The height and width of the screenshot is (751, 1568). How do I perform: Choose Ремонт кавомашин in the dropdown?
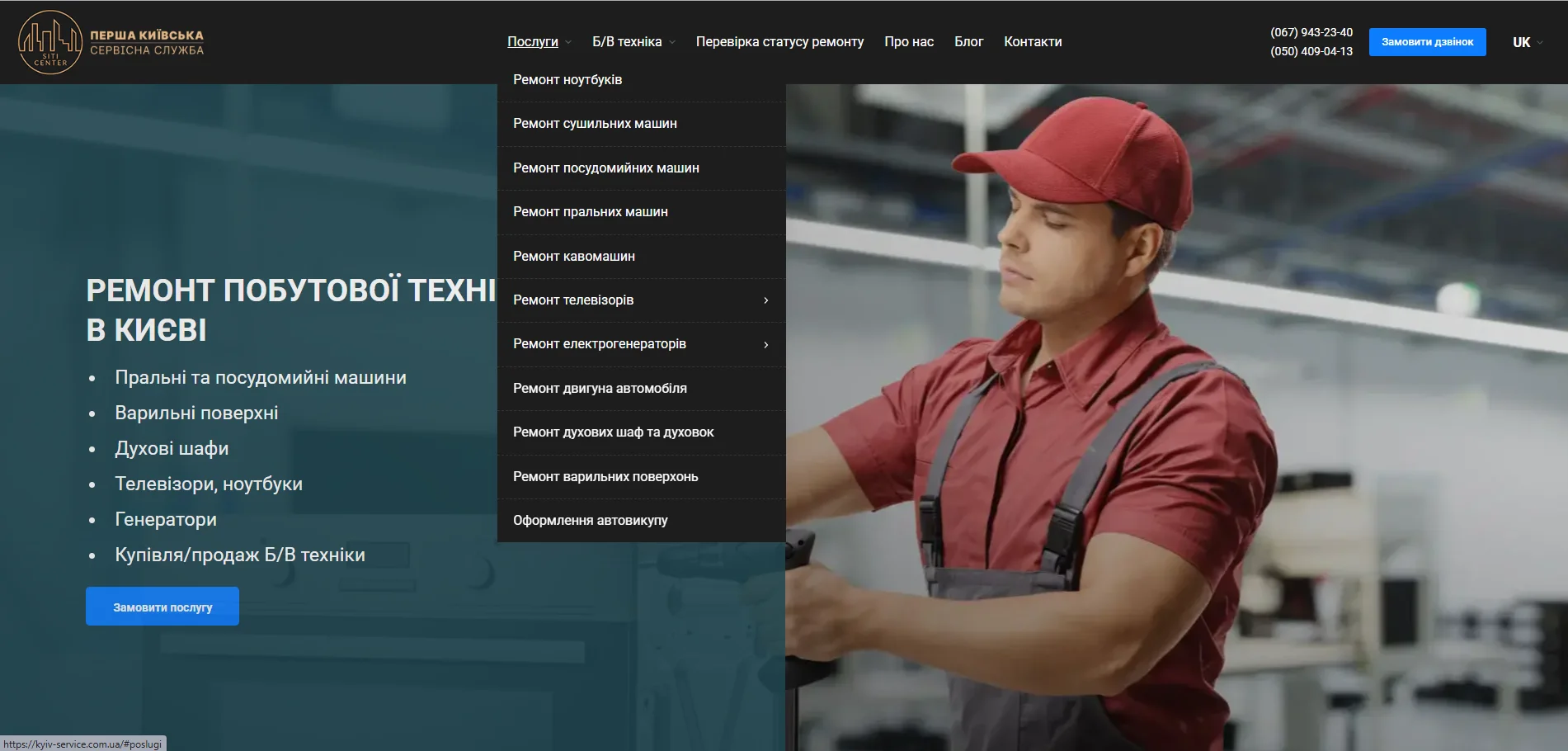coord(573,257)
